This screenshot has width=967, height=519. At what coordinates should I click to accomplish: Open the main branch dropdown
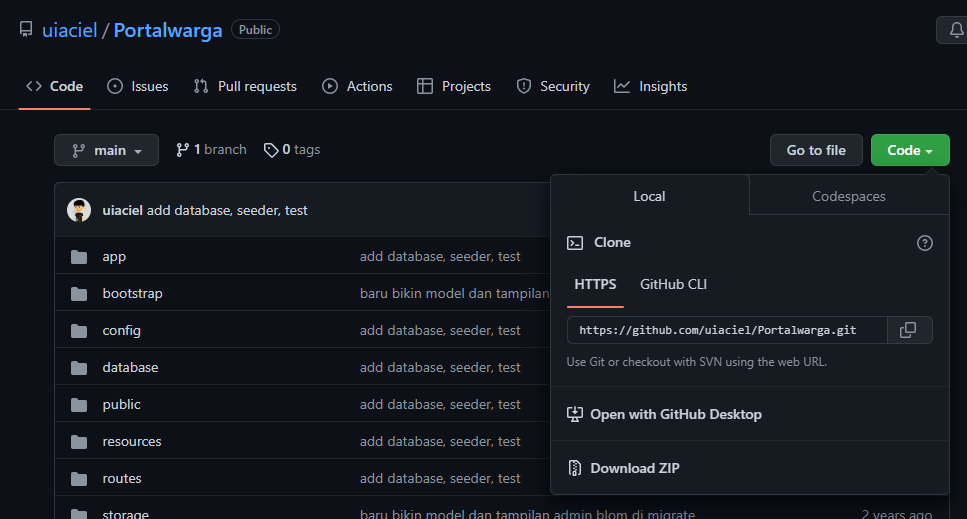point(107,150)
